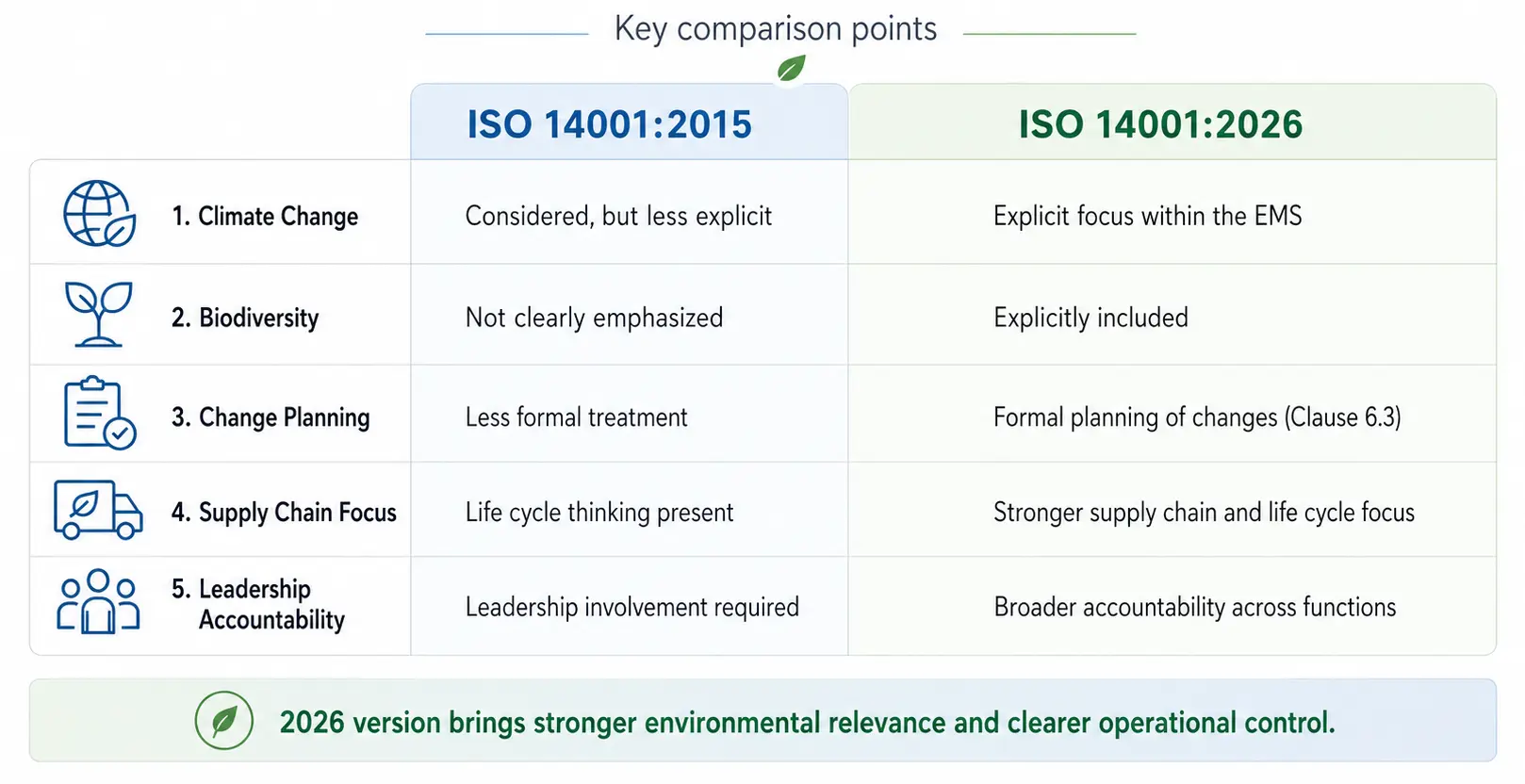Select the ISO 14001:2015 column header
The height and width of the screenshot is (784, 1525).
pos(610,124)
